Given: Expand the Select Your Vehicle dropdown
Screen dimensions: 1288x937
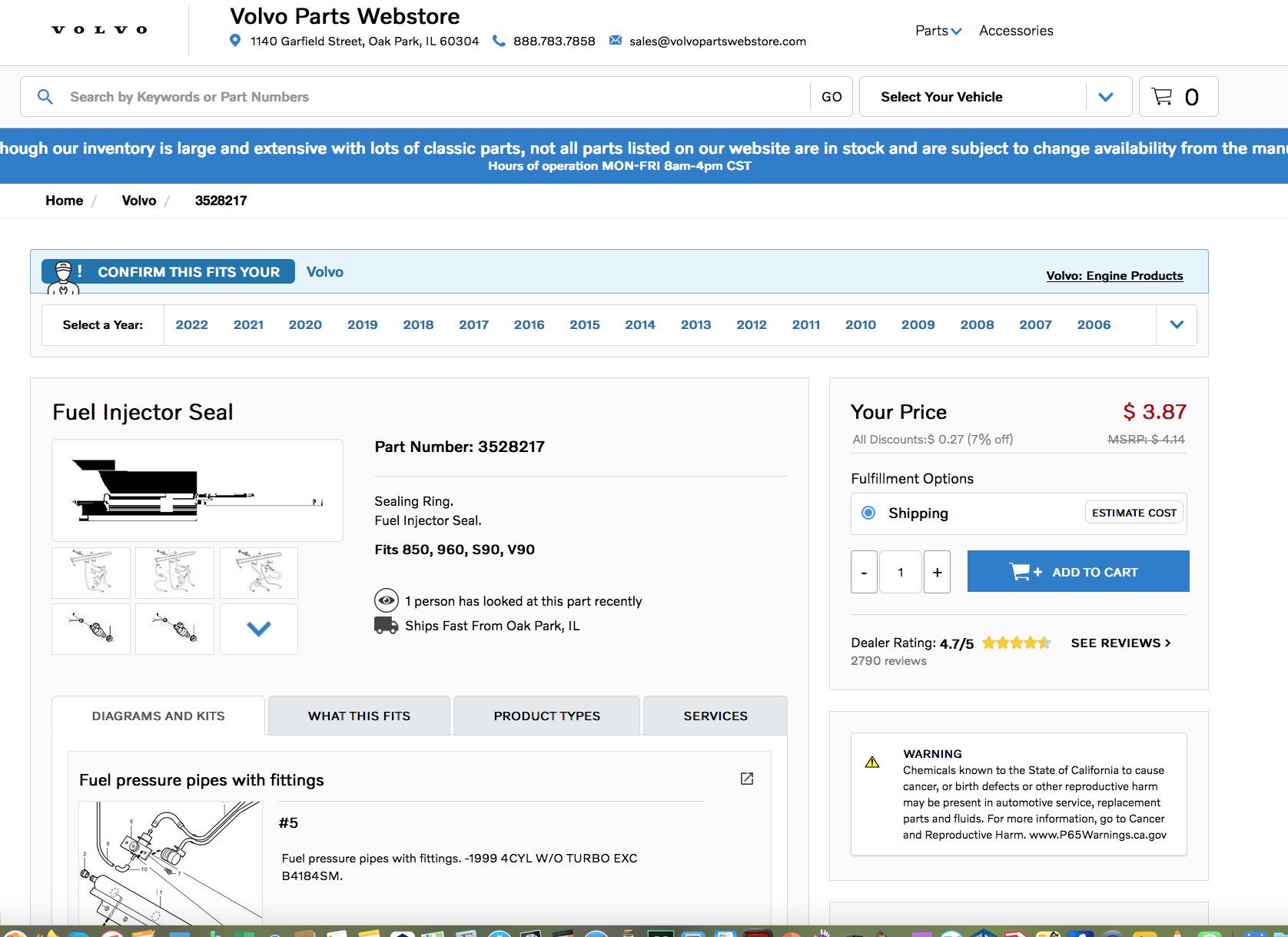Looking at the screenshot, I should [1105, 97].
